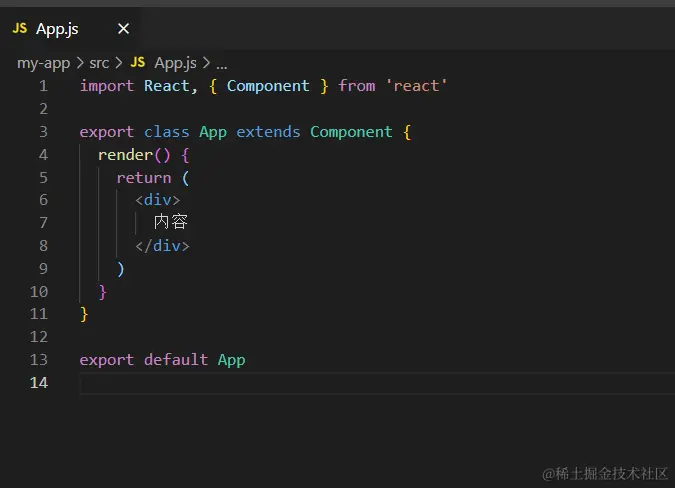
Task: Select the App.js editor tab
Action: [70, 29]
